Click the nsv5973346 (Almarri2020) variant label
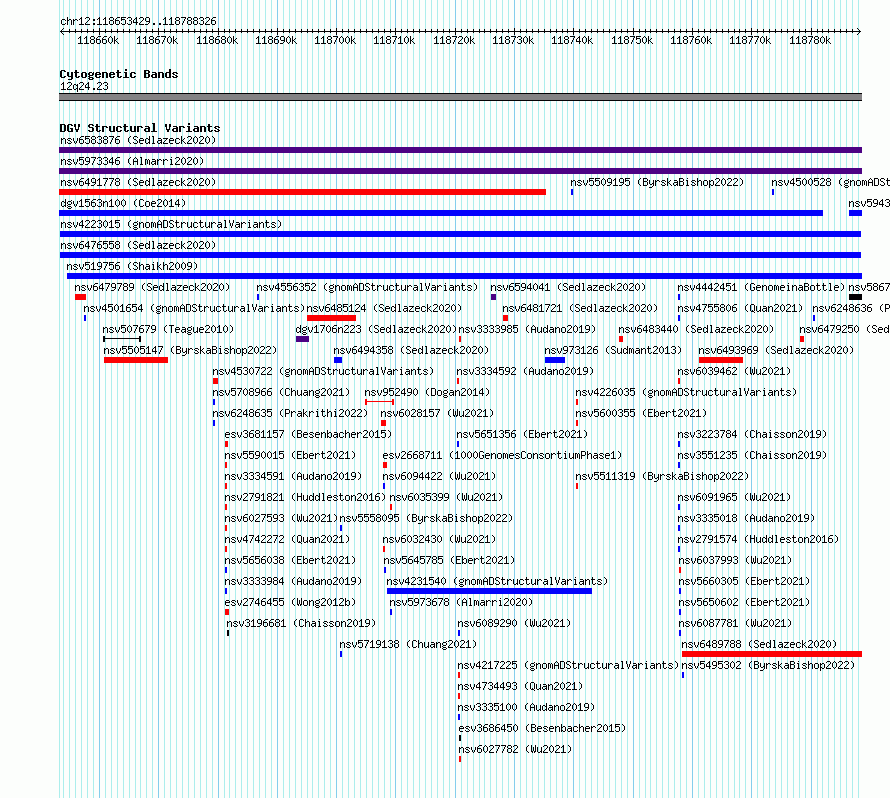The width and height of the screenshot is (890, 798). tap(132, 161)
